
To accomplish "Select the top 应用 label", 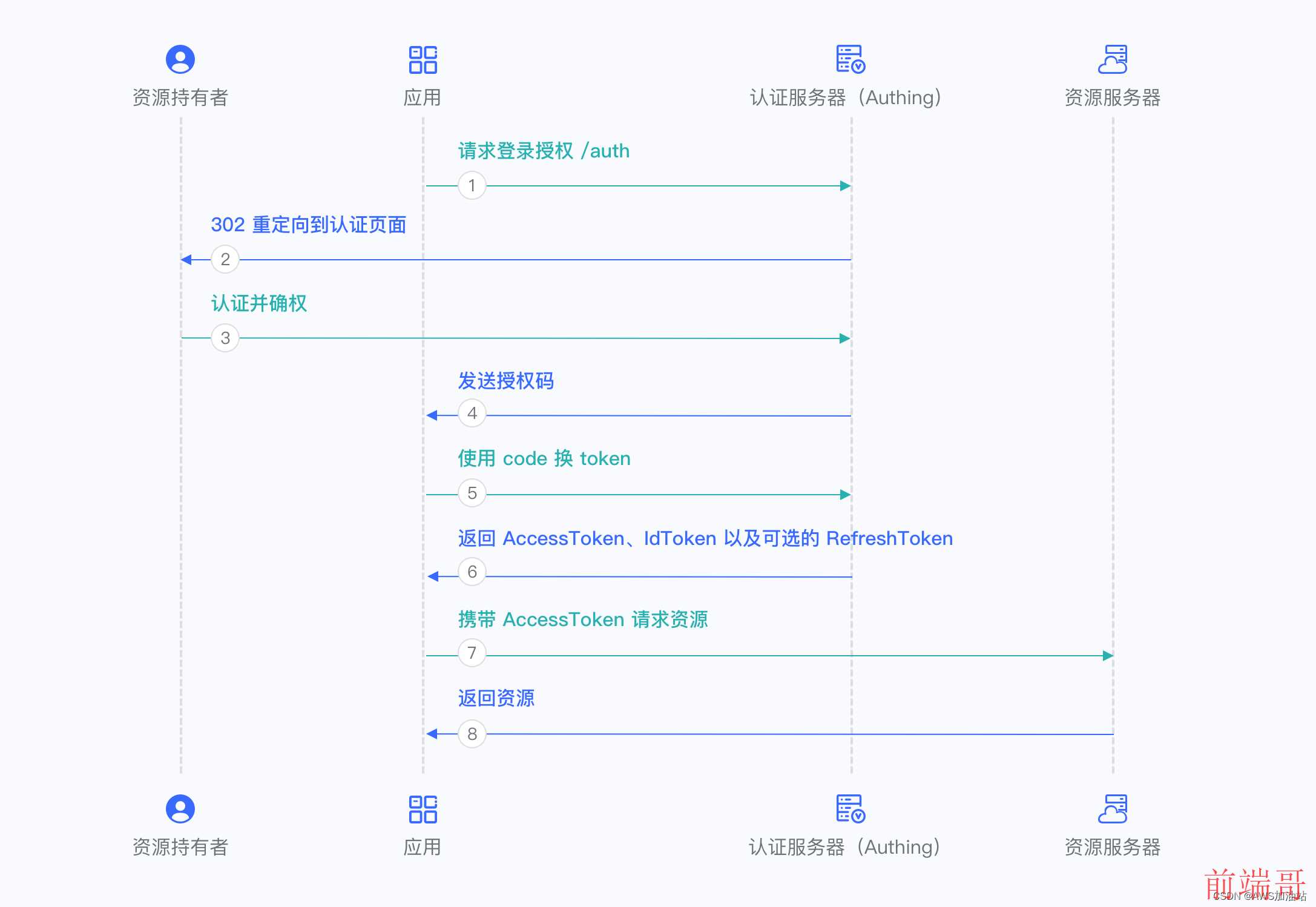I will point(423,97).
